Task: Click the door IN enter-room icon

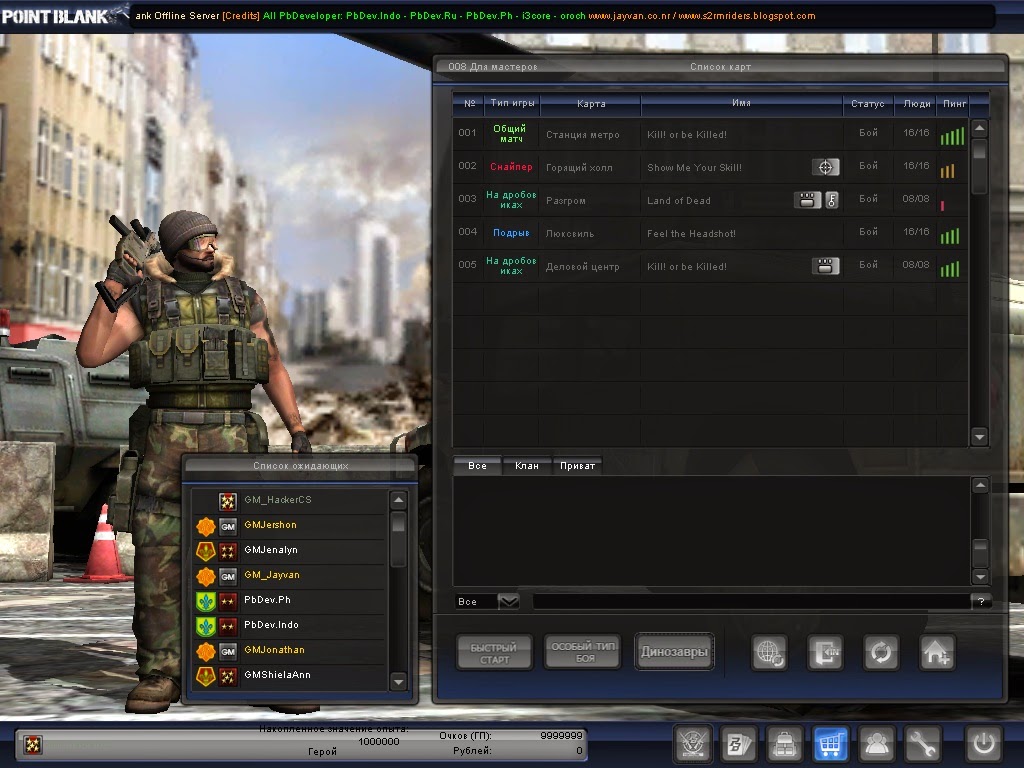Action: [825, 652]
